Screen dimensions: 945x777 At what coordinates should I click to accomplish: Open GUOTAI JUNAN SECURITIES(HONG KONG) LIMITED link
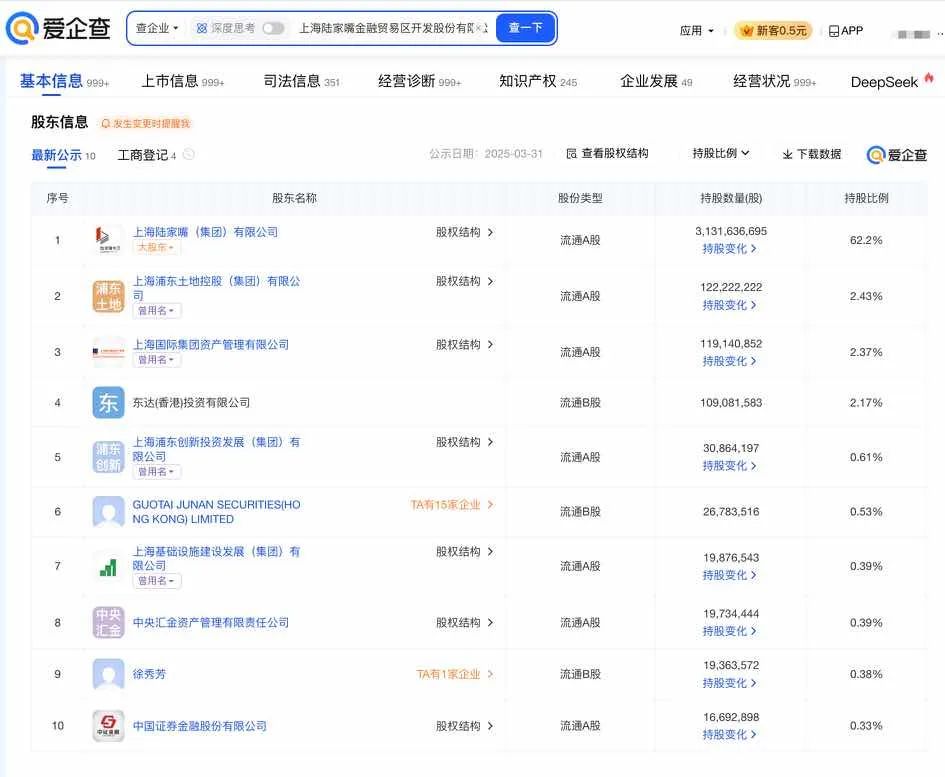coord(216,512)
